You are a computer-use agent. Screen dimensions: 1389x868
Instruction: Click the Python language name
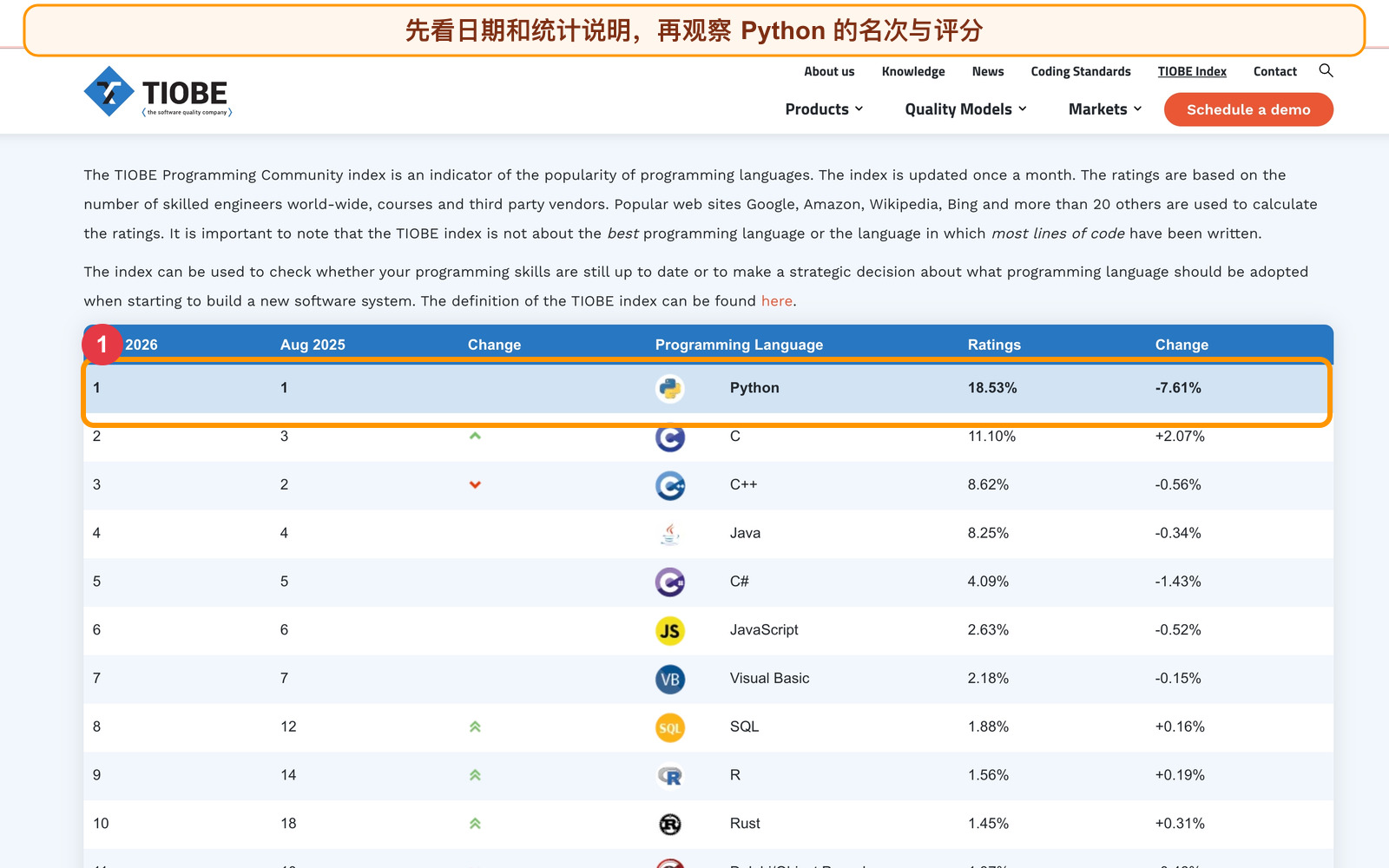(x=754, y=388)
